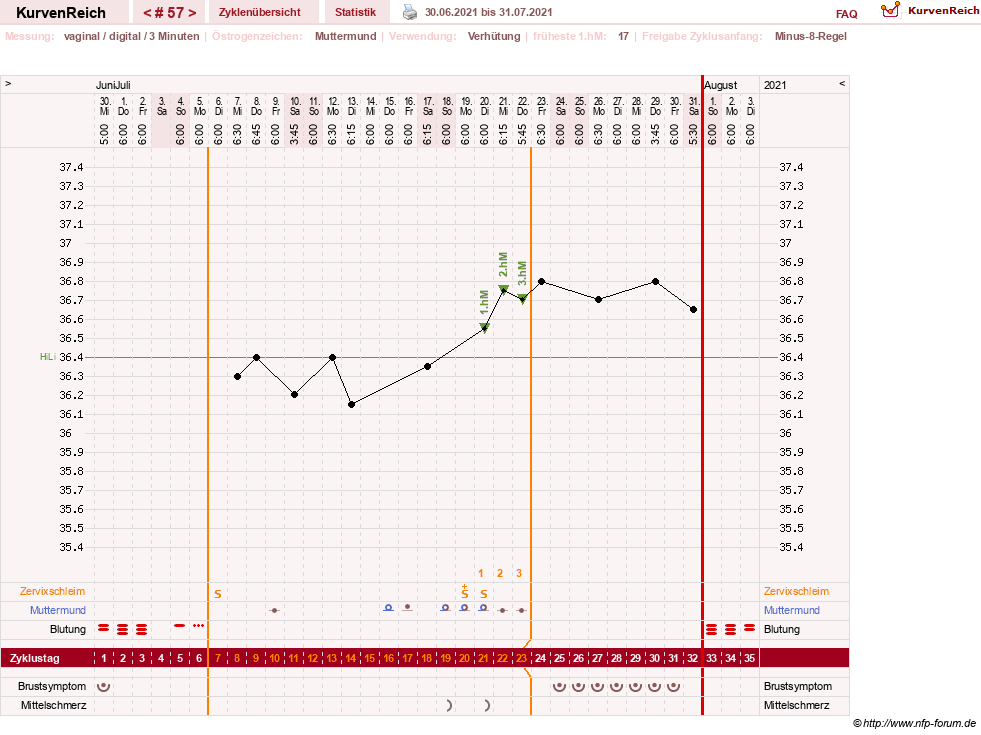Click the lowest temperature point on 13 July
Screen dimensions: 981x735
(x=352, y=405)
